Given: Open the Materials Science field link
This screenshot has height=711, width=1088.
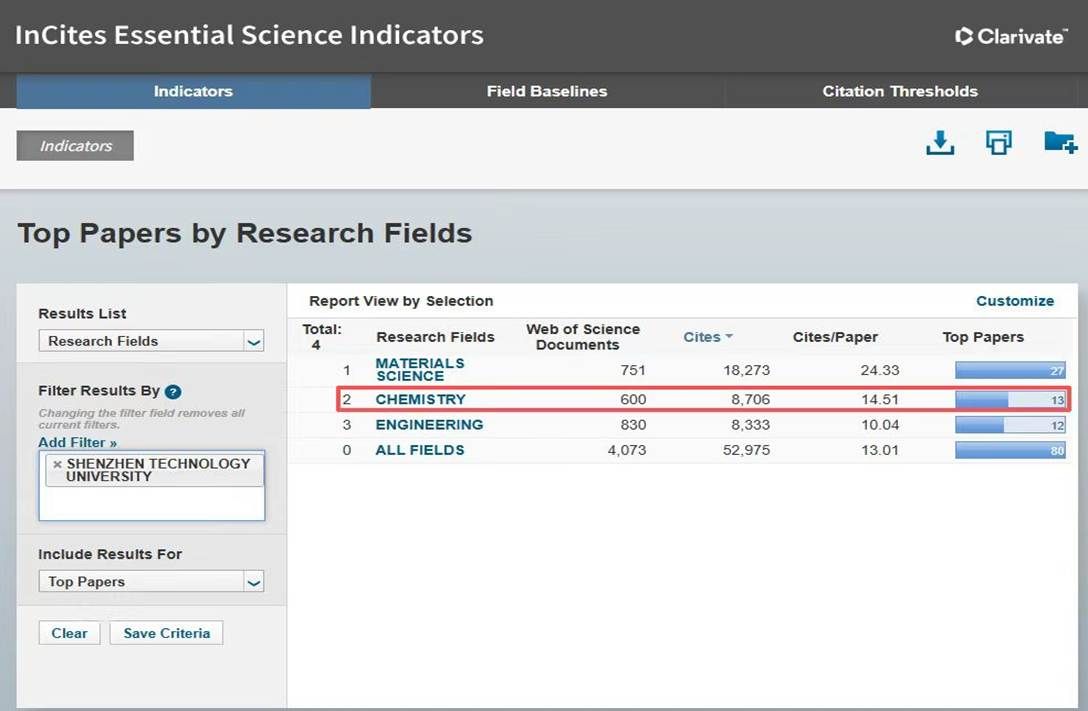Looking at the screenshot, I should 420,370.
